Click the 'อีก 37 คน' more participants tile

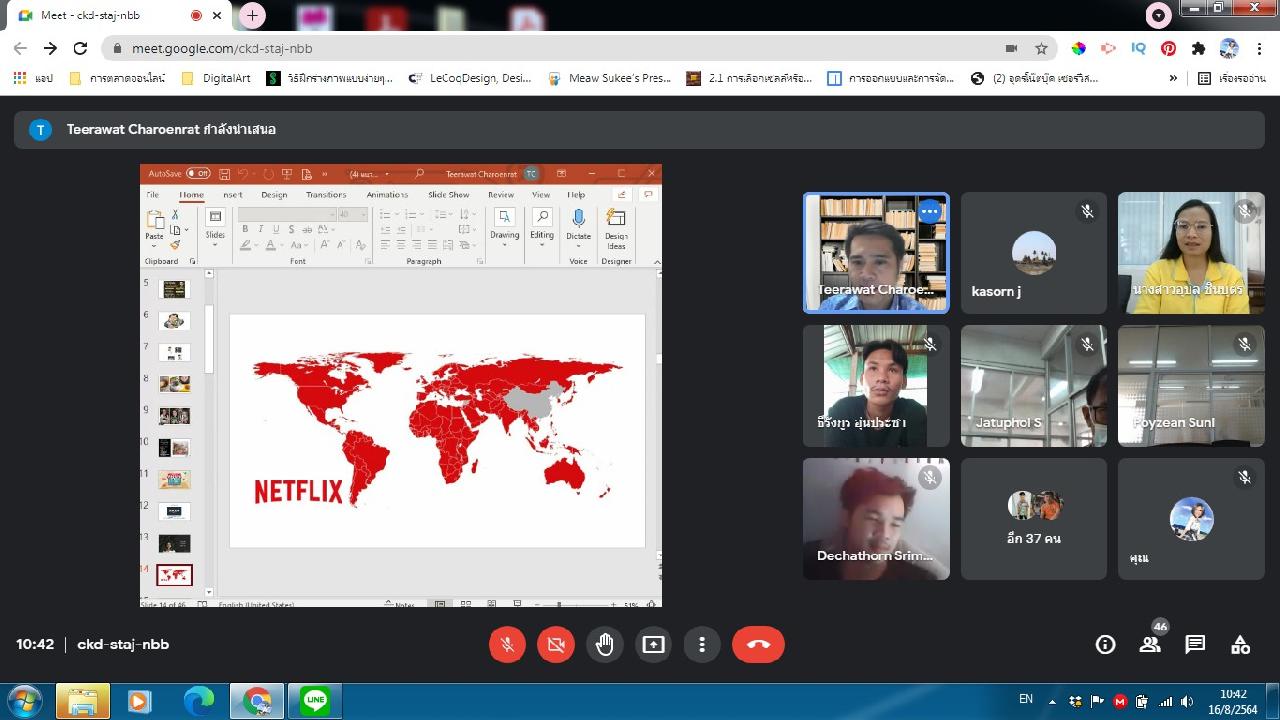click(x=1033, y=519)
